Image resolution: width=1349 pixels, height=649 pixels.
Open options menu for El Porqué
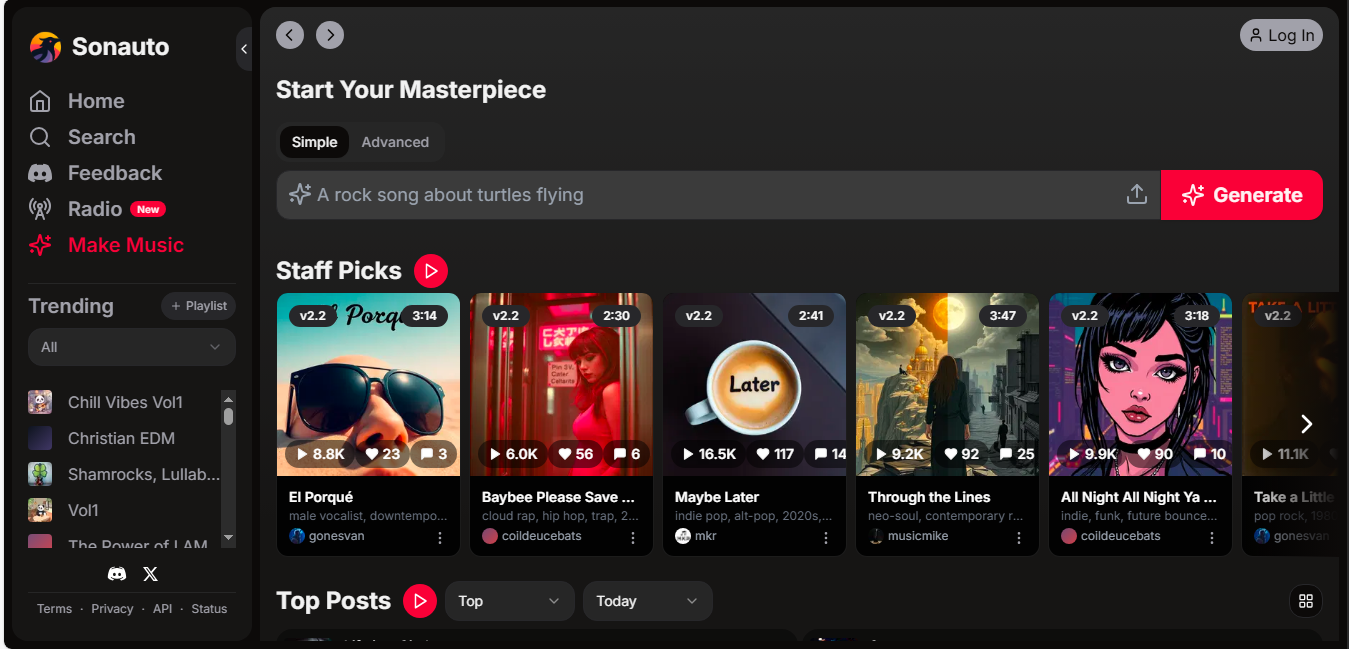(440, 537)
